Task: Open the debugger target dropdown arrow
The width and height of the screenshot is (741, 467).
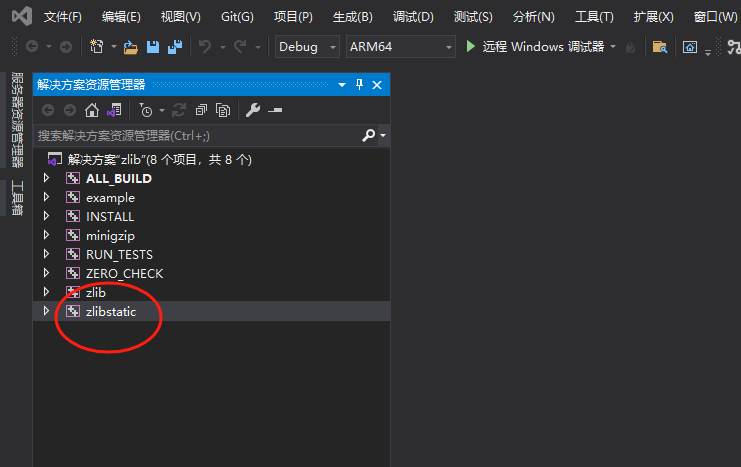Action: [613, 47]
